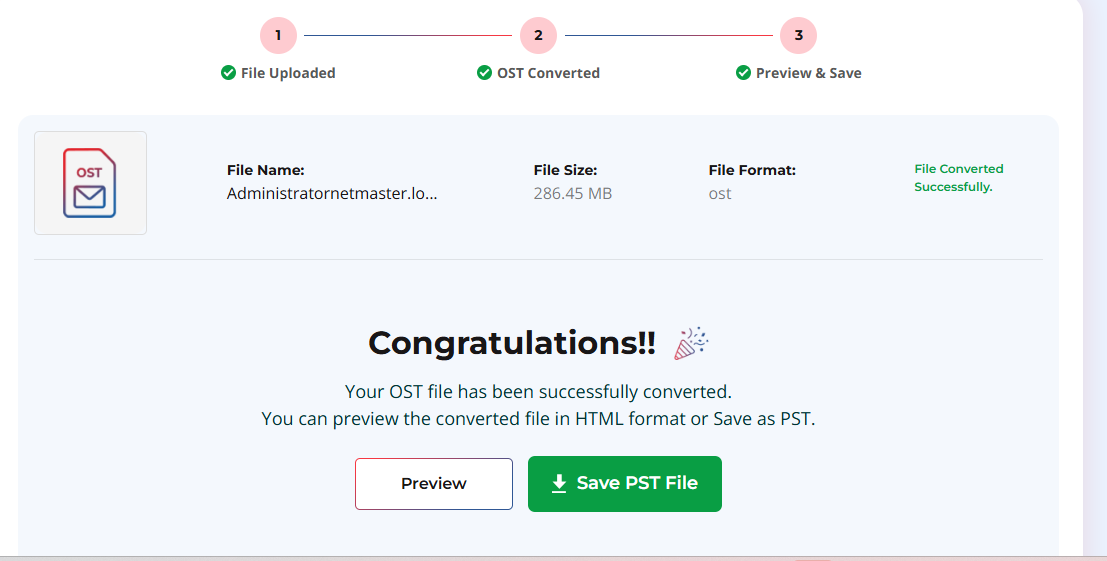This screenshot has height=561, width=1107.
Task: Click the party popper celebration icon
Action: click(691, 343)
